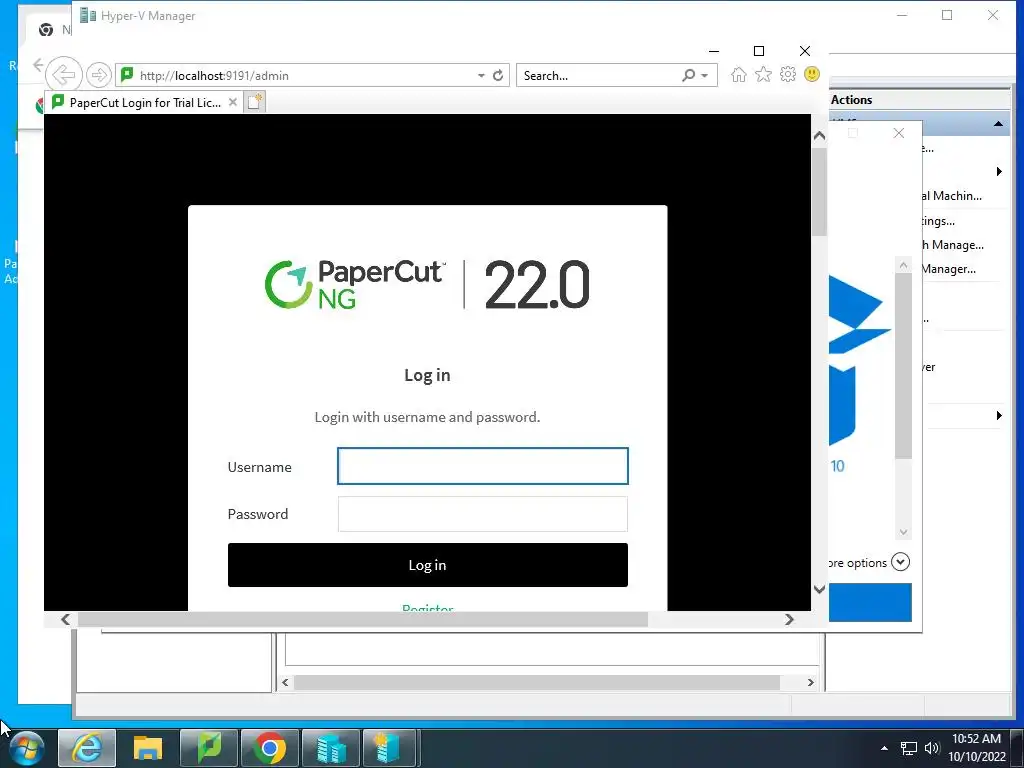The image size is (1024, 768).
Task: Click Hyper-V Actions panel header
Action: click(x=920, y=100)
